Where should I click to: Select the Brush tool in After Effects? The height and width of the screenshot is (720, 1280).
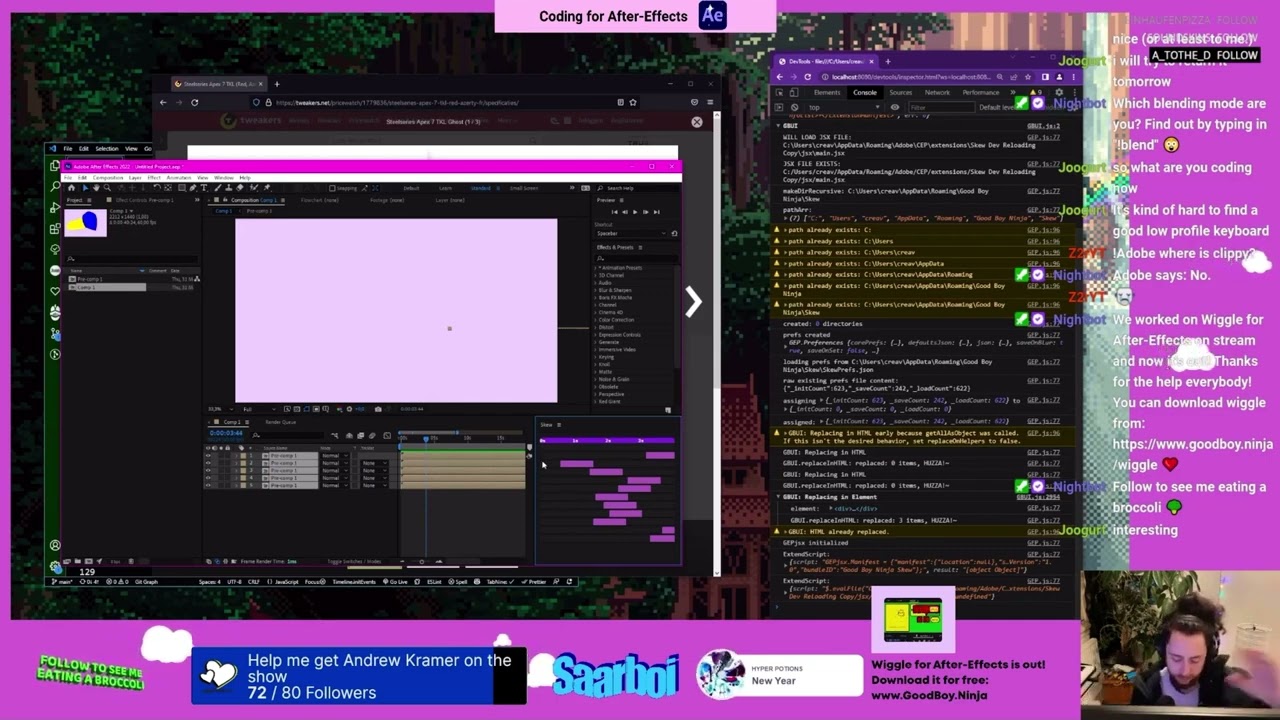pos(218,187)
